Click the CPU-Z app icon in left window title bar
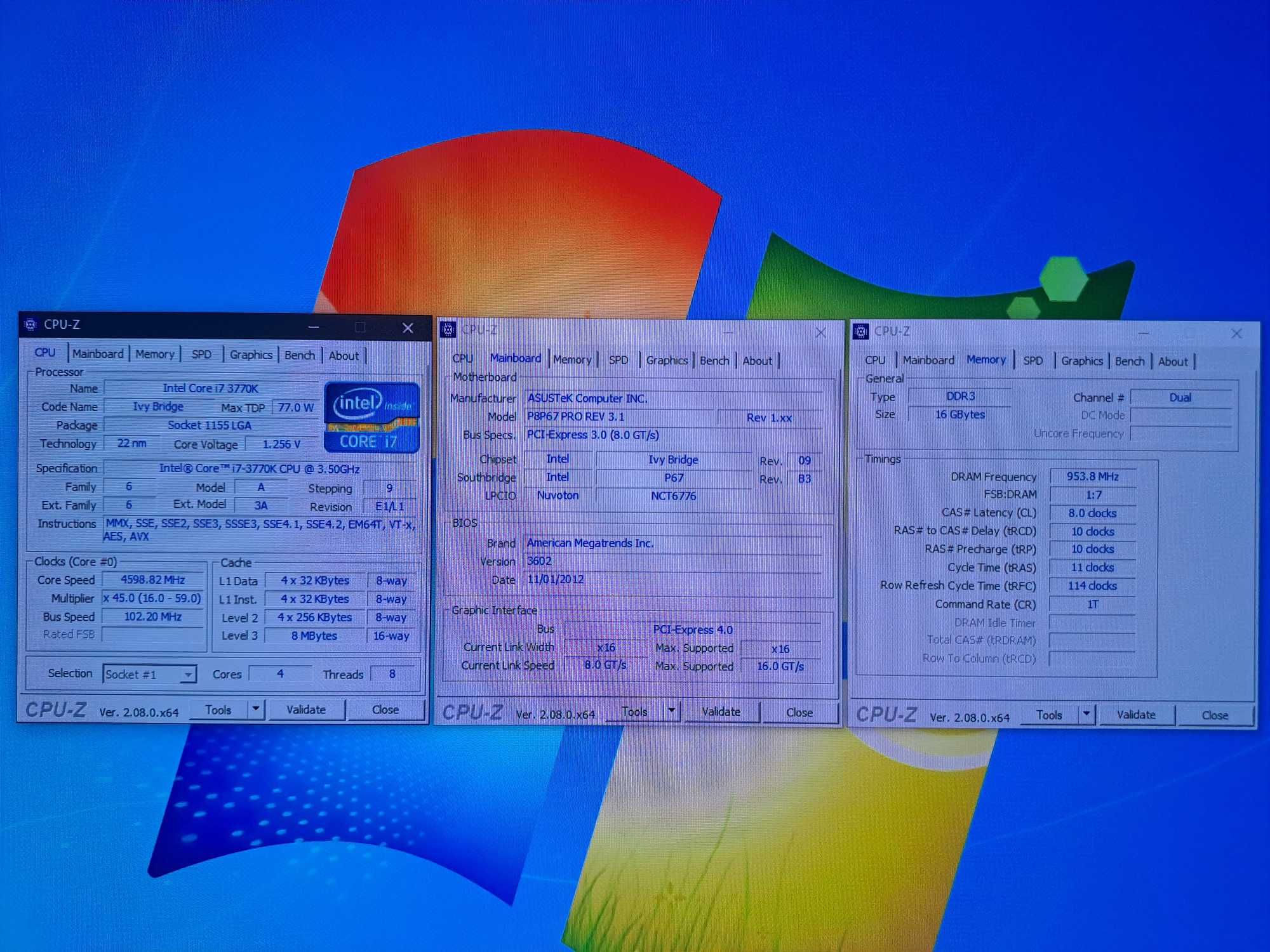The image size is (1270, 952). point(30,324)
